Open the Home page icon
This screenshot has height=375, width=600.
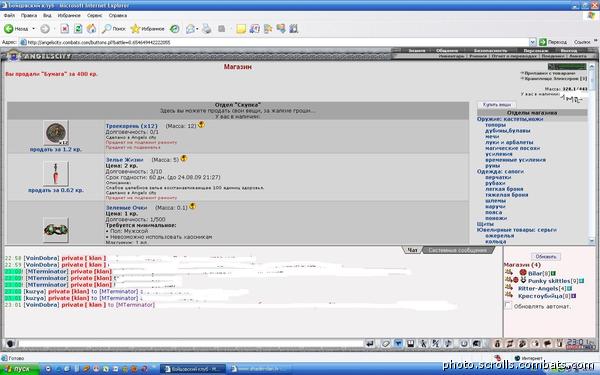pos(91,29)
